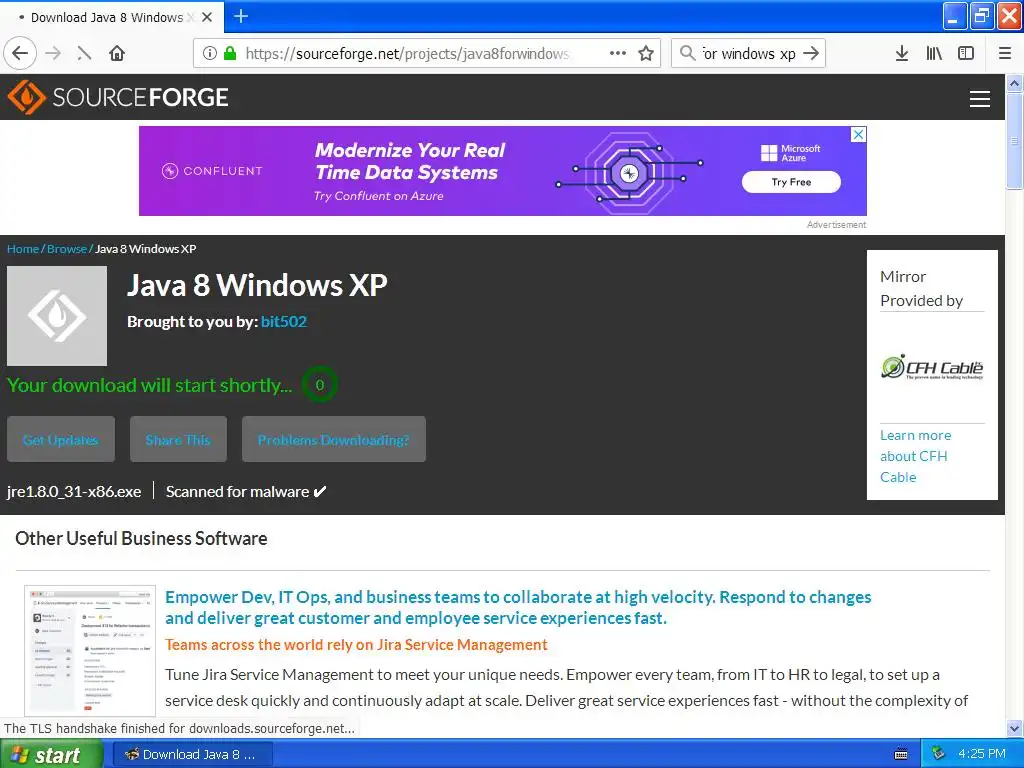Screen dimensions: 1024x768
Task: Click the Share This button
Action: point(178,440)
